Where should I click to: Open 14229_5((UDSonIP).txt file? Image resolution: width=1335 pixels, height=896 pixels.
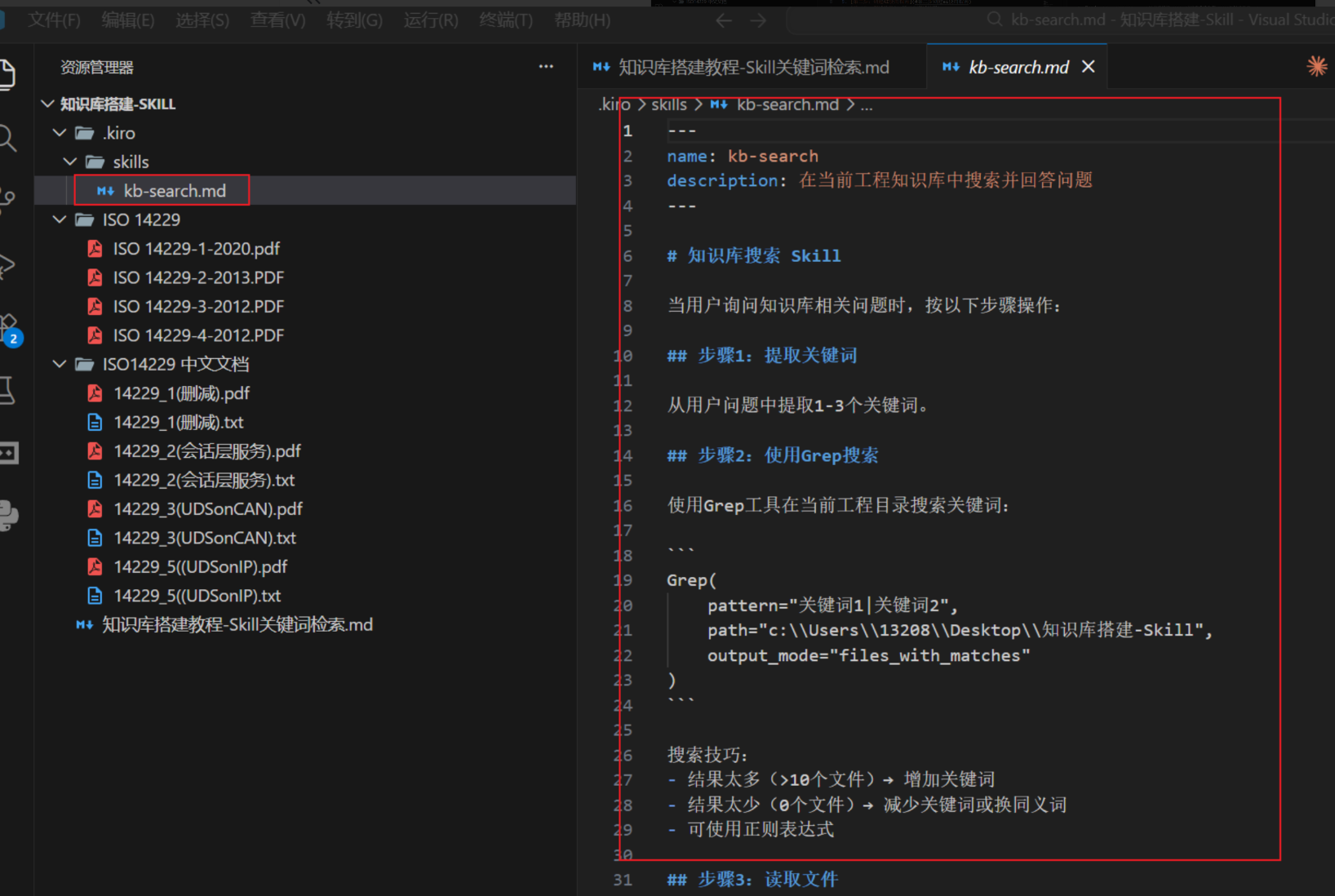coord(197,596)
